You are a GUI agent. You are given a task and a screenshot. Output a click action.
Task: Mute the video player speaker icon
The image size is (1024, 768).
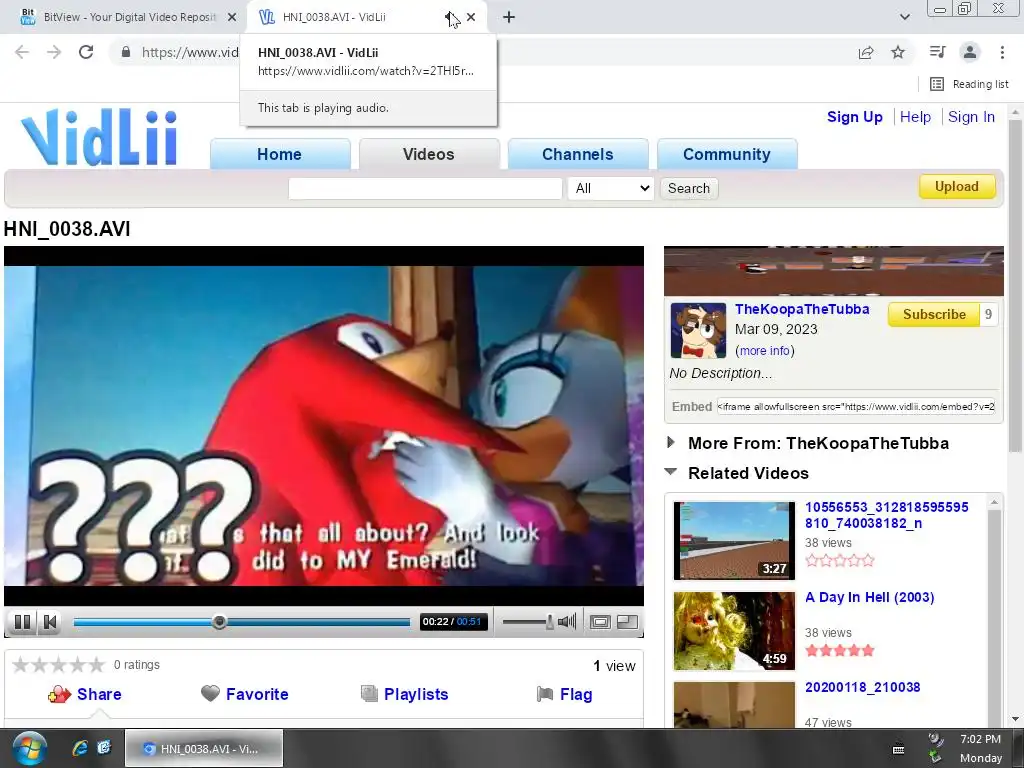pos(567,622)
